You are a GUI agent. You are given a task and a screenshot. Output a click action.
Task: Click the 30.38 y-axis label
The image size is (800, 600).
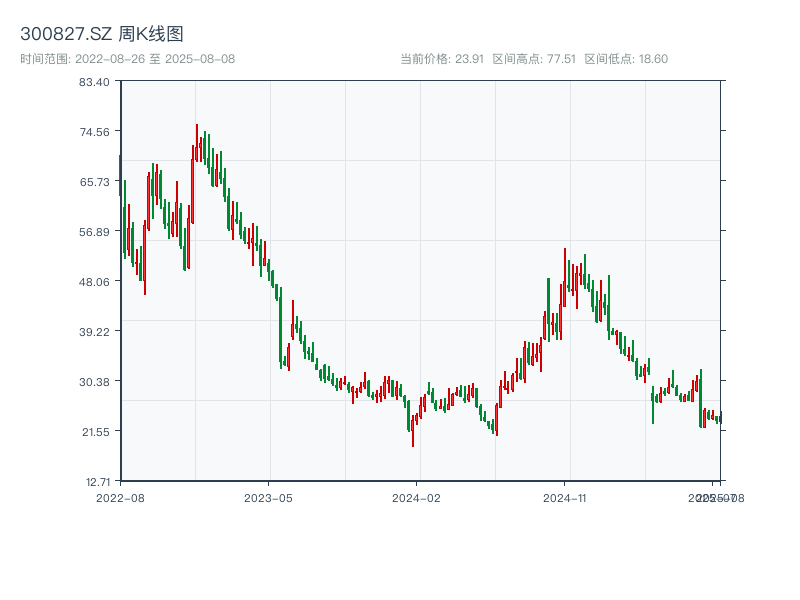pos(94,382)
